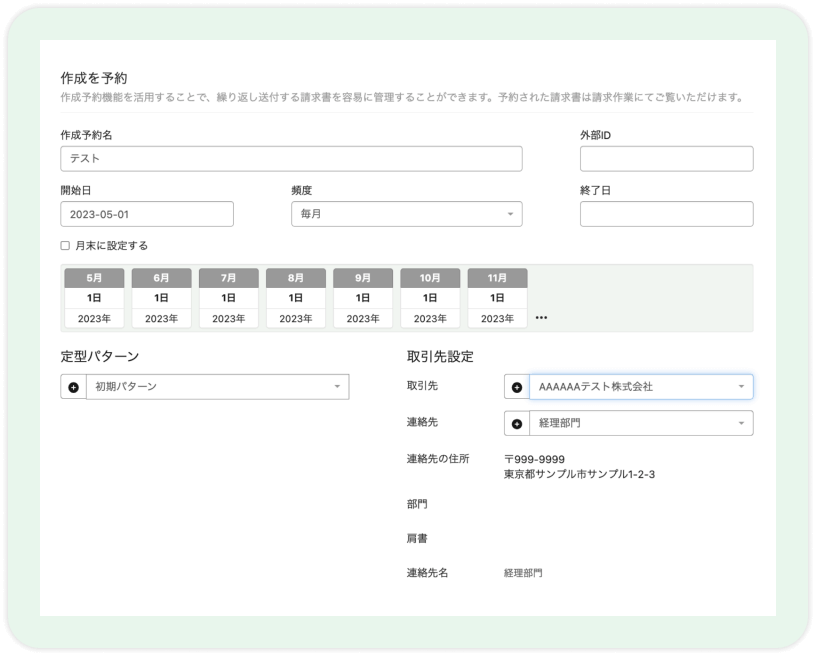Enable the 月末に設定する checkbox
This screenshot has height=656, width=816.
(x=65, y=246)
